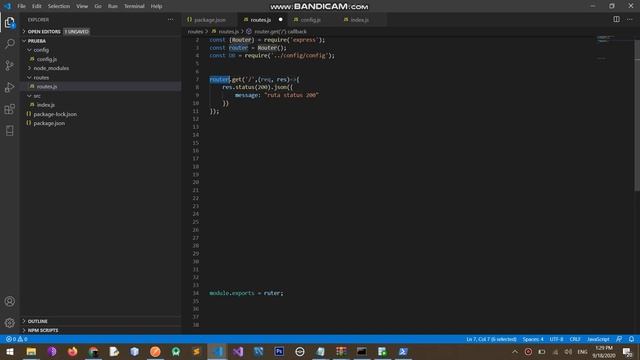Click the cursor position status entry
Viewport: 640px width, 360px height.
491,339
